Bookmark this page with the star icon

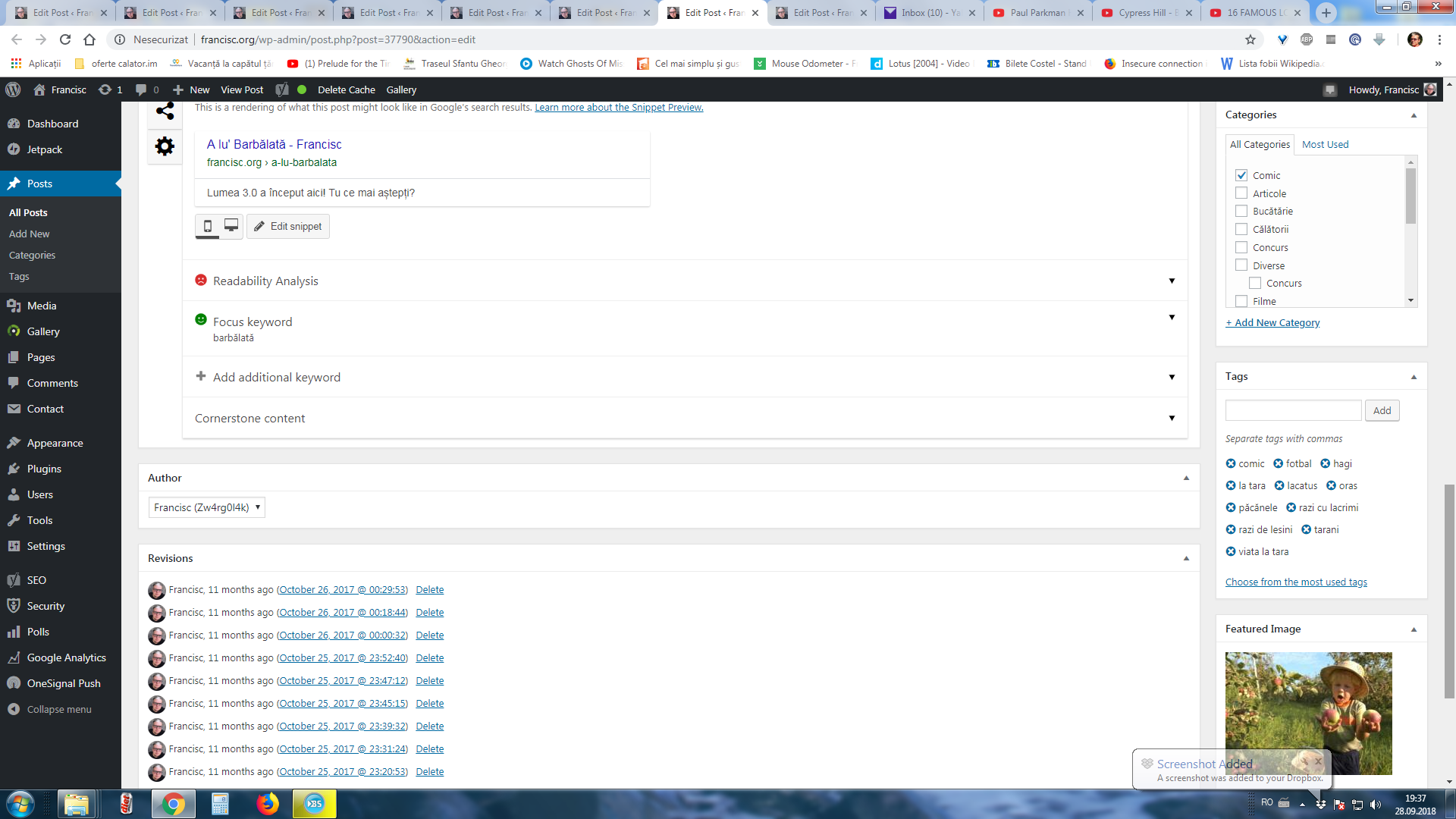pos(1250,39)
